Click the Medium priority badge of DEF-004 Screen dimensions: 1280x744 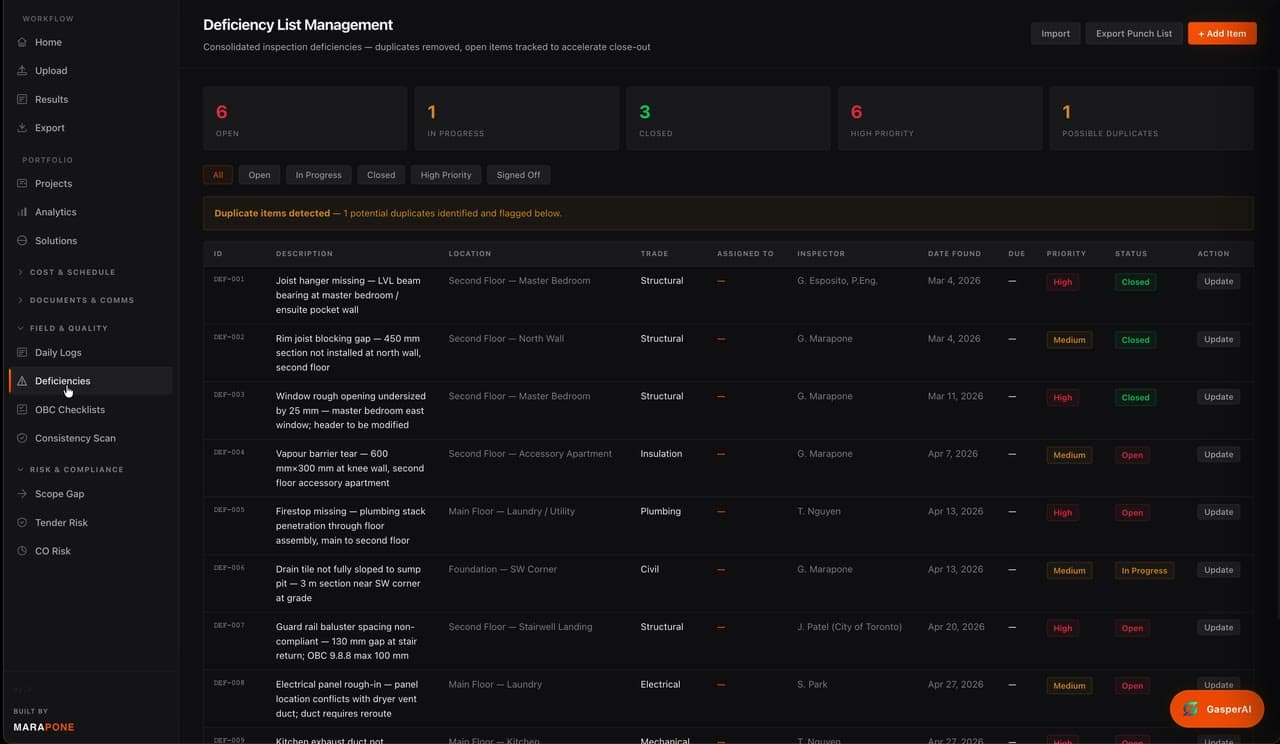coord(1069,455)
